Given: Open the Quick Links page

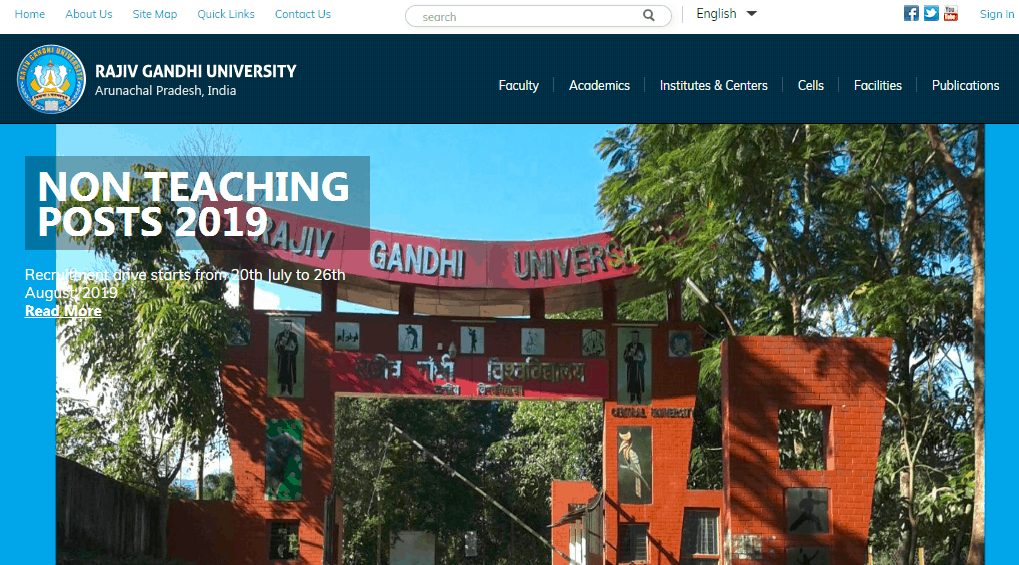Looking at the screenshot, I should [226, 14].
